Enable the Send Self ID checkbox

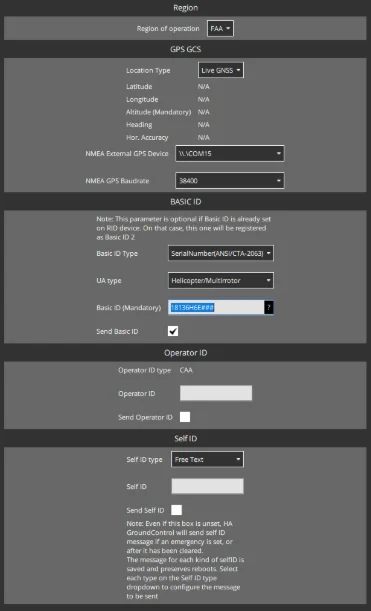click(x=177, y=510)
